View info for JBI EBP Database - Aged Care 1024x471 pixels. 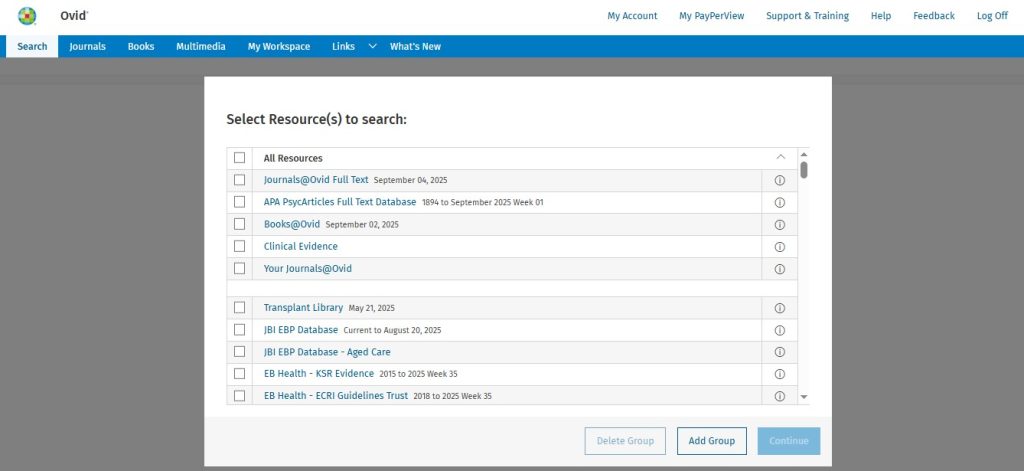coord(780,352)
